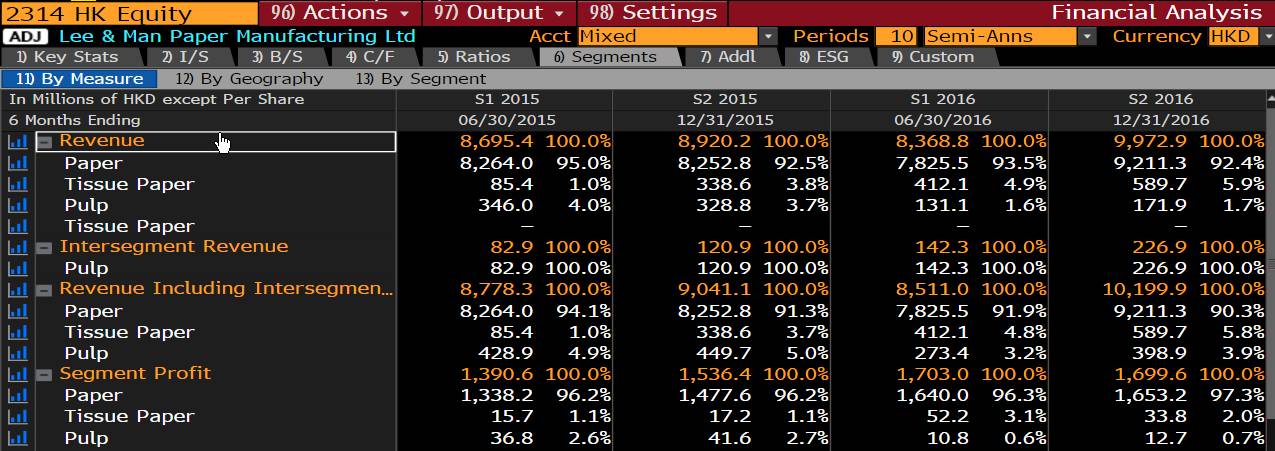Switch to the ESG tab
This screenshot has width=1275, height=451.
824,57
